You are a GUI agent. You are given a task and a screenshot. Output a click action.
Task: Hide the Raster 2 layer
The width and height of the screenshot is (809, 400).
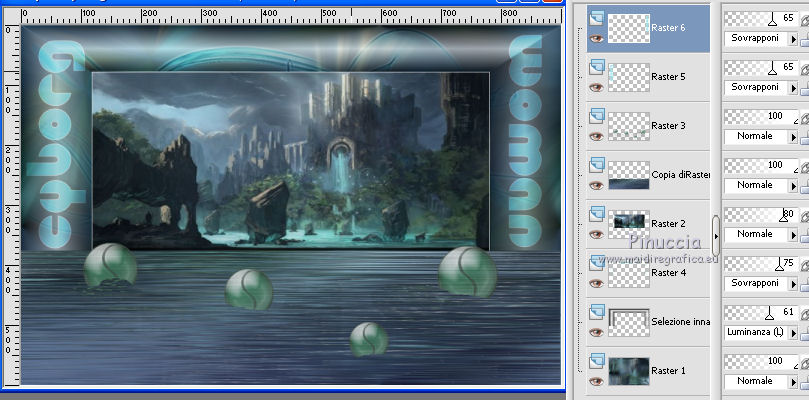596,234
